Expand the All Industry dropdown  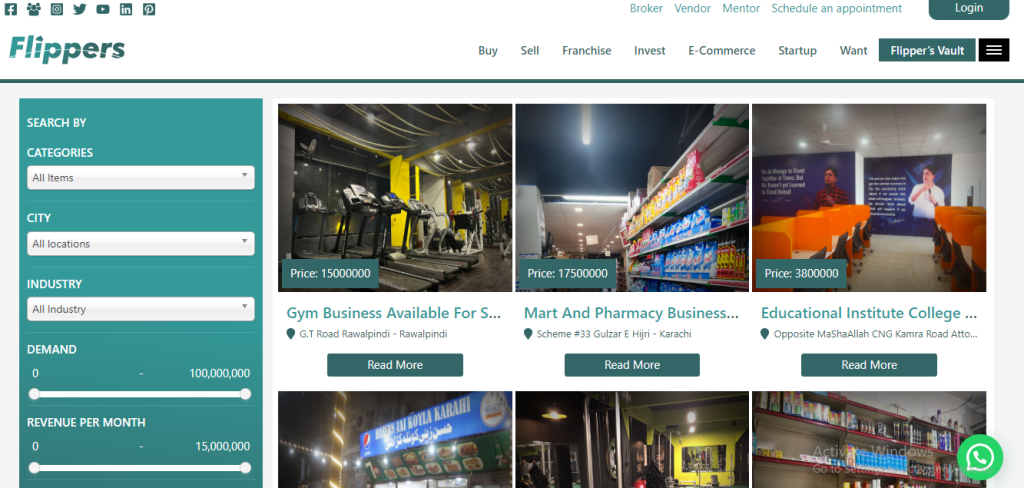140,309
